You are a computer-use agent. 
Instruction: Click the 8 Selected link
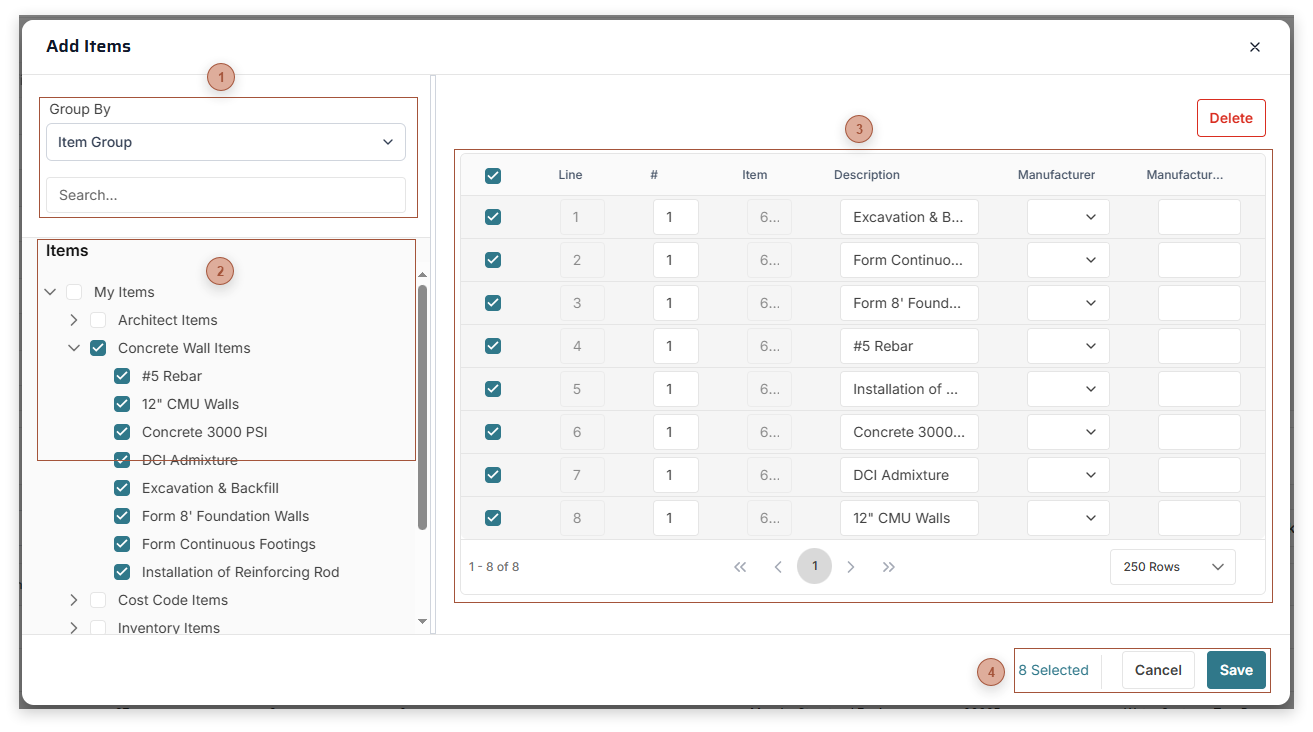tap(1055, 670)
